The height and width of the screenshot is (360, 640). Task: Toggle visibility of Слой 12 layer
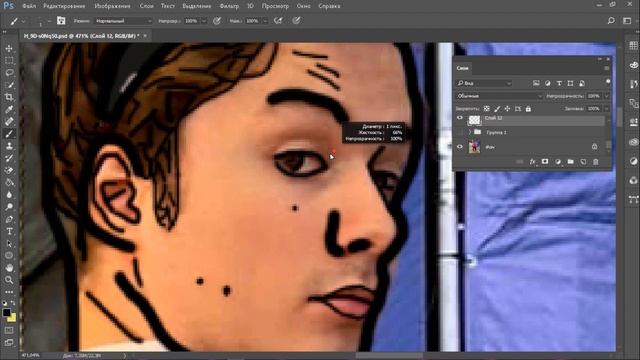(x=460, y=118)
